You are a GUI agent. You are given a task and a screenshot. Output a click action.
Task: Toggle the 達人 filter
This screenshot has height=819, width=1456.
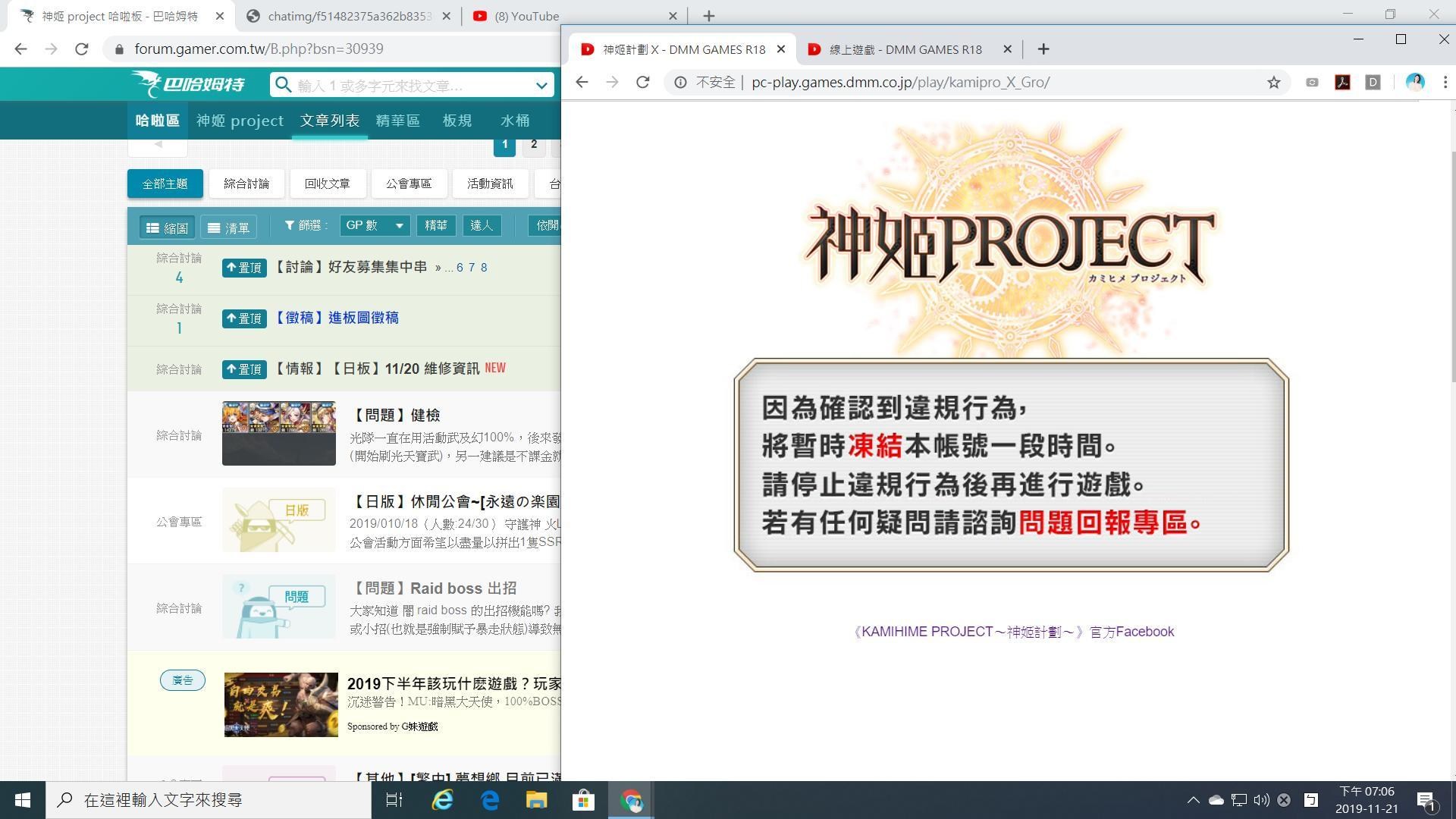pos(482,225)
